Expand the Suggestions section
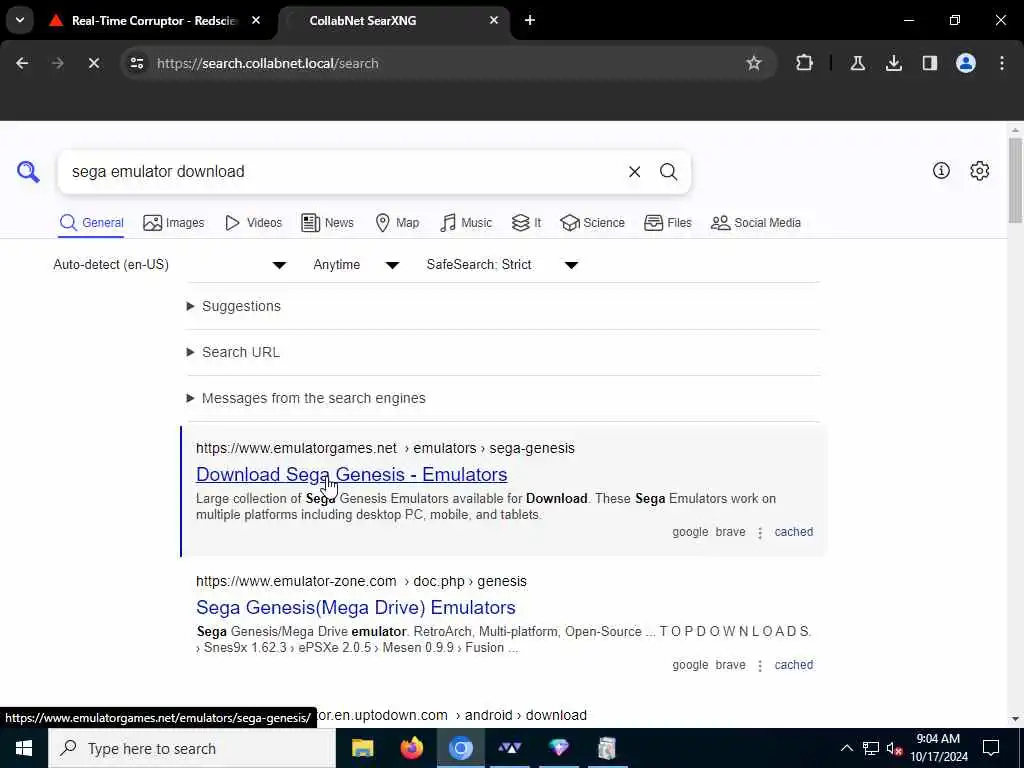The height and width of the screenshot is (768, 1024). point(234,306)
